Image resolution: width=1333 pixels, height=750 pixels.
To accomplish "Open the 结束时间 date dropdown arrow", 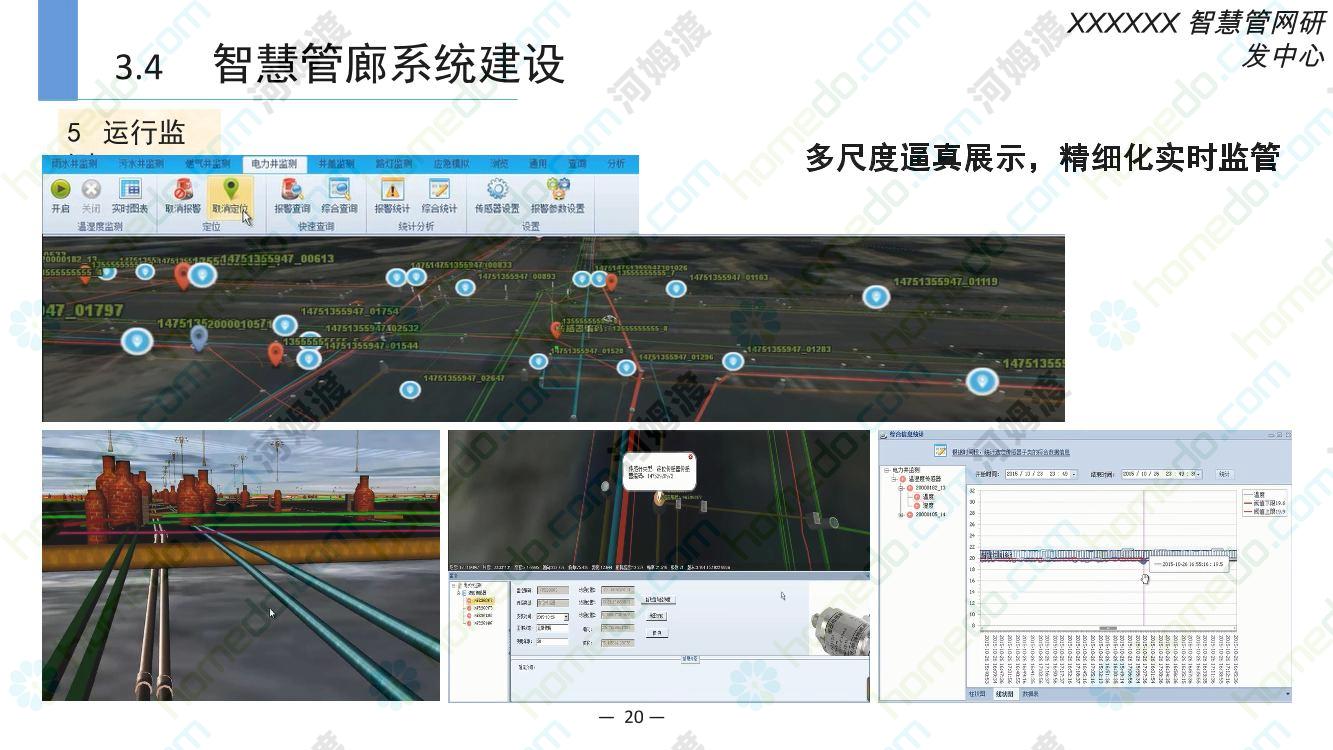I will click(1198, 474).
